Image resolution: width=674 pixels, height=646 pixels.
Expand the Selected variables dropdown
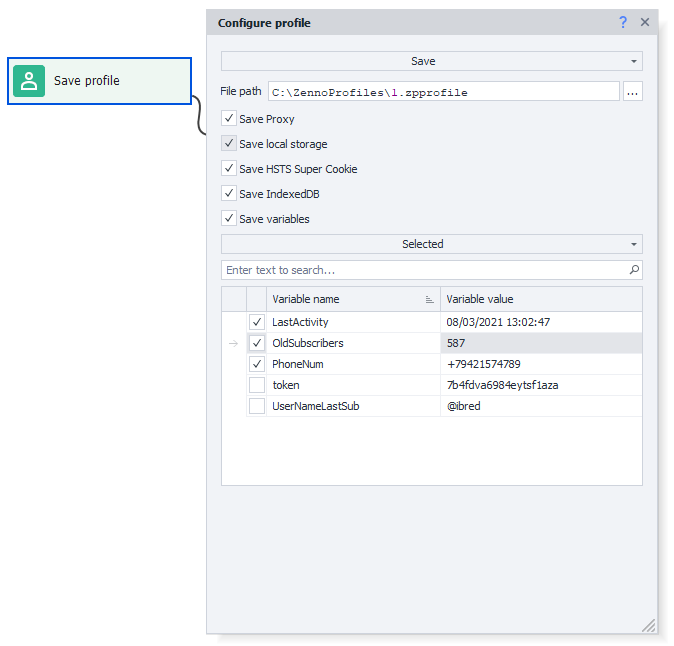pyautogui.click(x=431, y=244)
